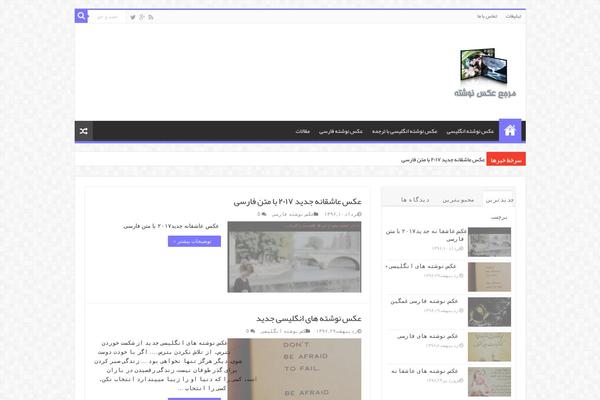Click the purple search magnifier icon
This screenshot has height=400, width=600.
(81, 16)
